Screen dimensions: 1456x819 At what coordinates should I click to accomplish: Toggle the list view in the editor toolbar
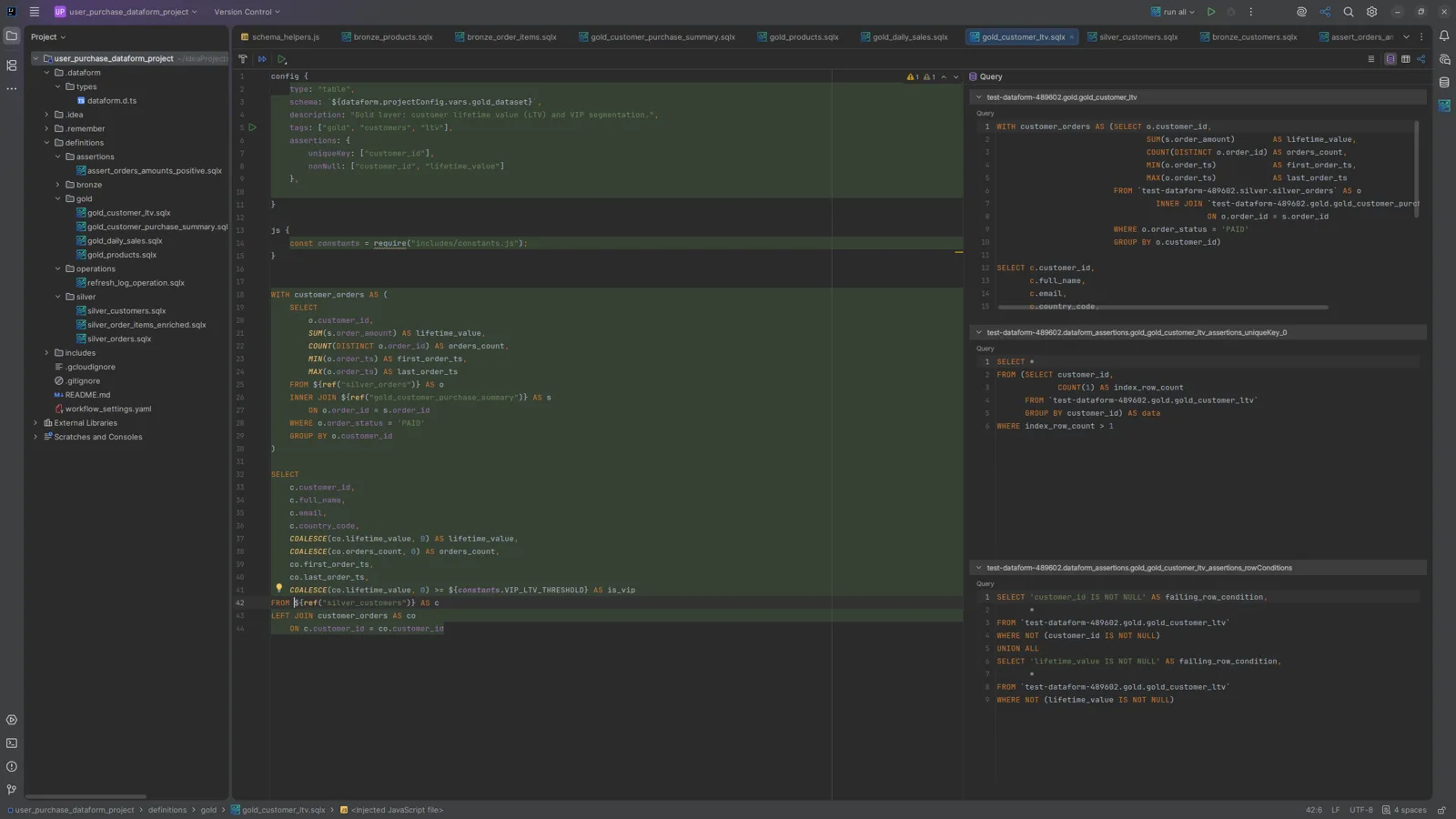1371,59
